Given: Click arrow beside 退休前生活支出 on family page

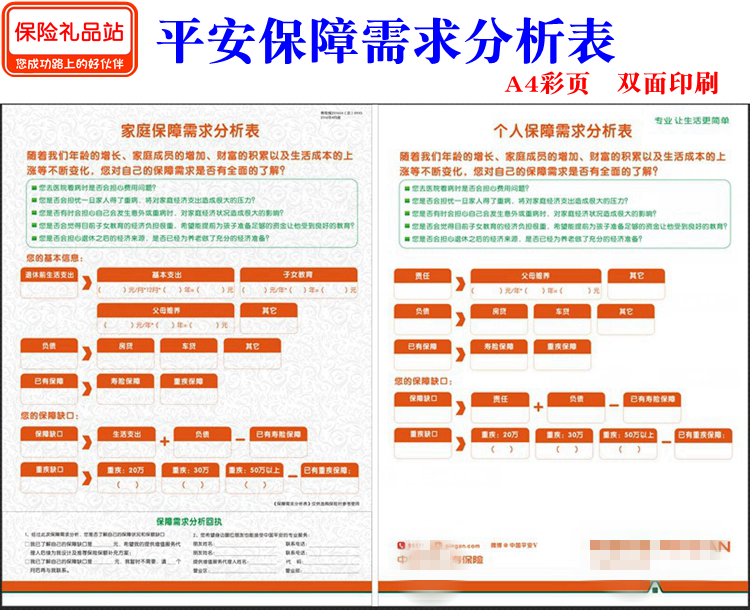Looking at the screenshot, I should (x=87, y=282).
